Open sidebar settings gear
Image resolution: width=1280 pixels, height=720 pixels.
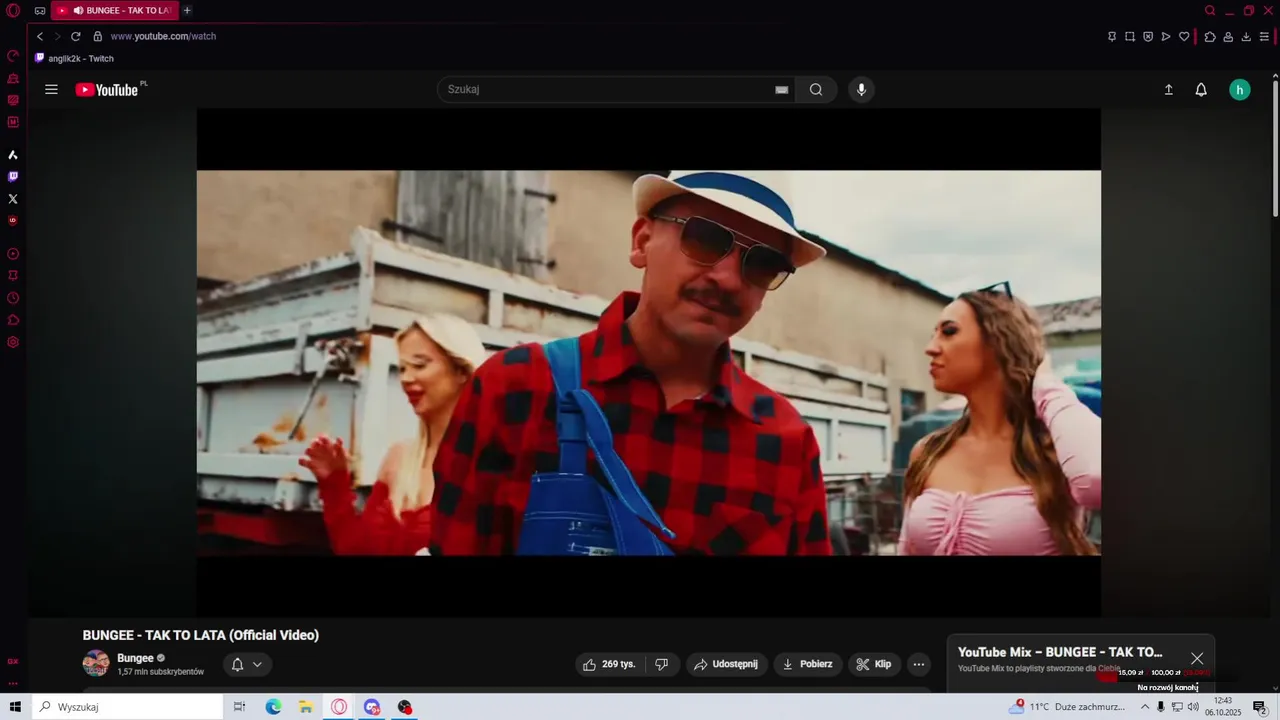pyautogui.click(x=13, y=342)
